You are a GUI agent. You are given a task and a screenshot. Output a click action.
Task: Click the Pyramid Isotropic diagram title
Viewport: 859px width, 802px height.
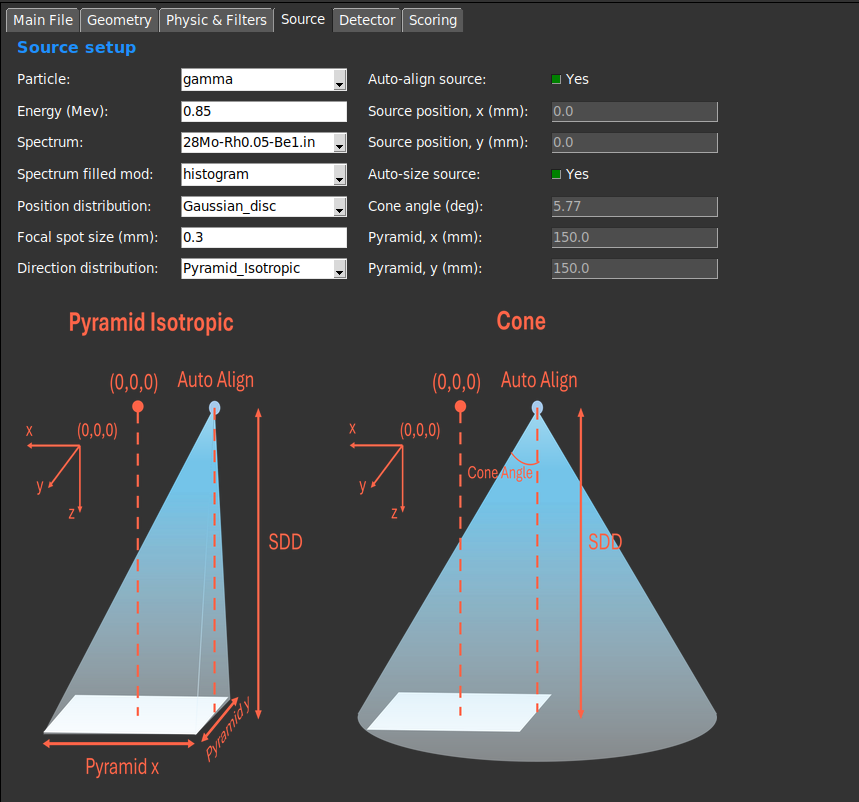click(x=151, y=322)
